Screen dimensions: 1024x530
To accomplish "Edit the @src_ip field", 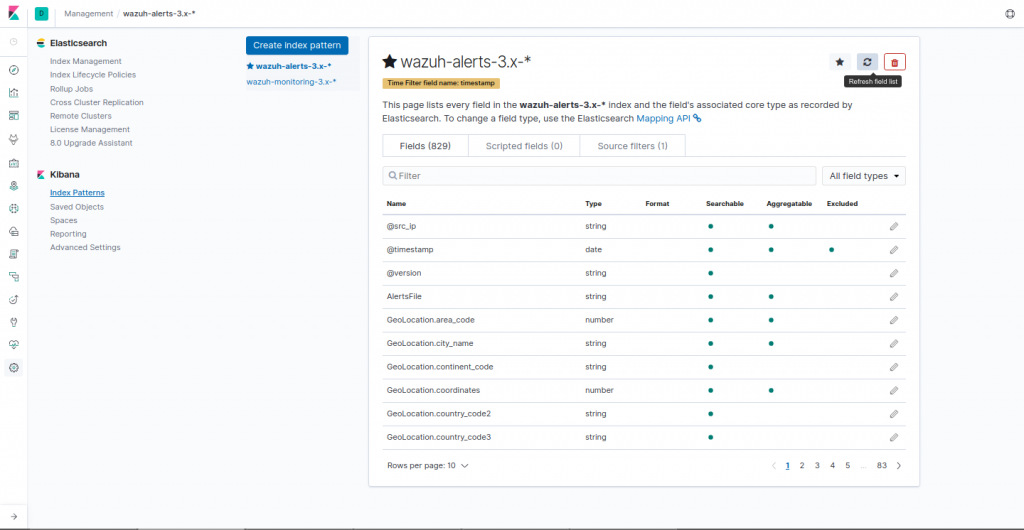I will [894, 226].
